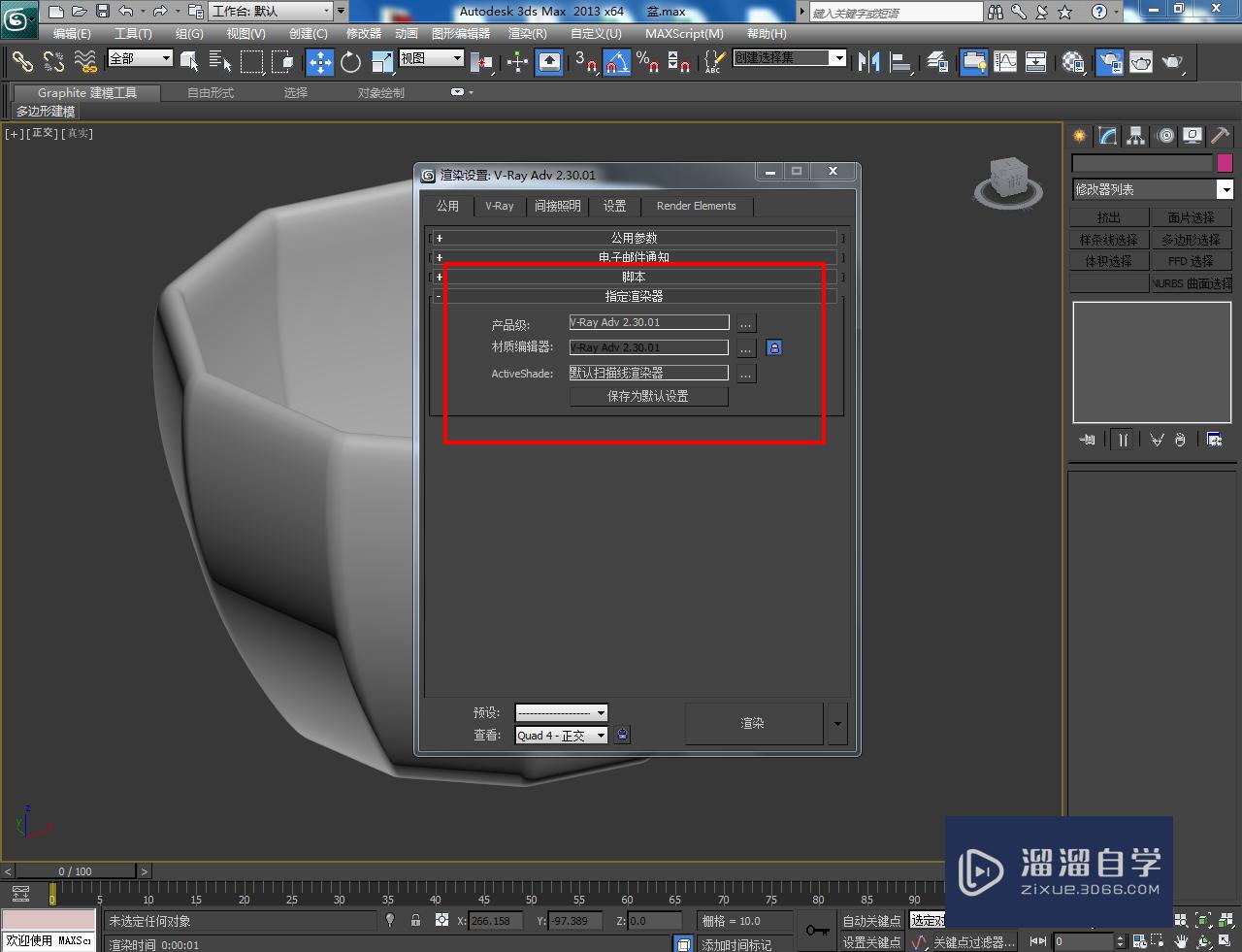Open the MAXScript(M) menu
This screenshot has height=952, width=1242.
coord(684,33)
